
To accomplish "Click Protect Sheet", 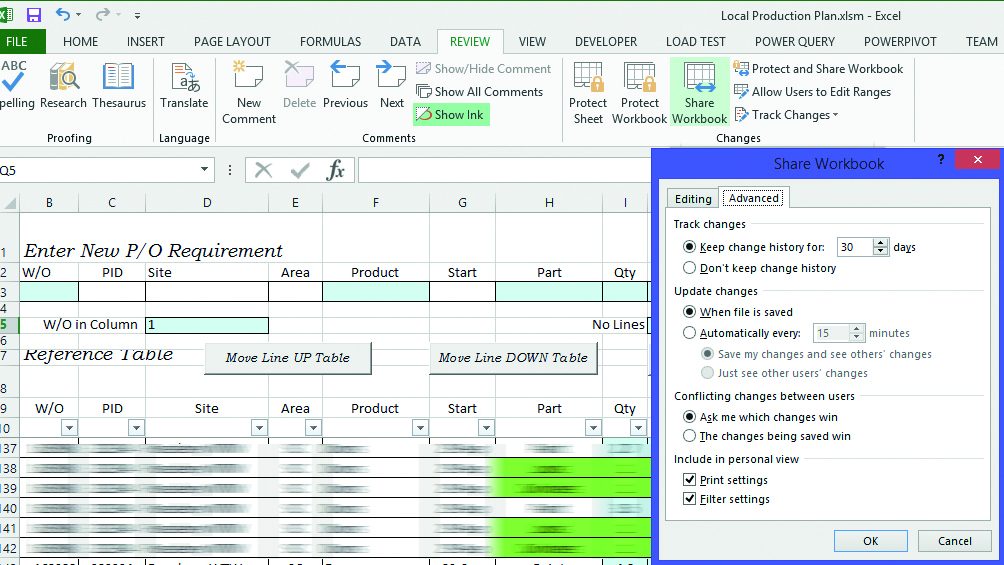I will (x=588, y=93).
